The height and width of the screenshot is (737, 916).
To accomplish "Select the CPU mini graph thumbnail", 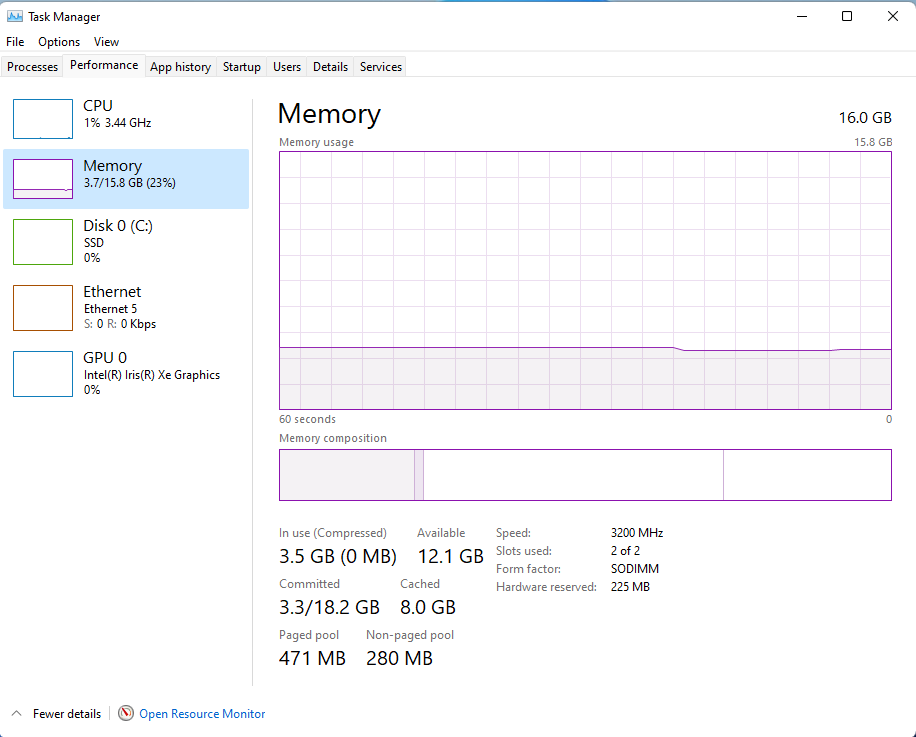I will [43, 119].
